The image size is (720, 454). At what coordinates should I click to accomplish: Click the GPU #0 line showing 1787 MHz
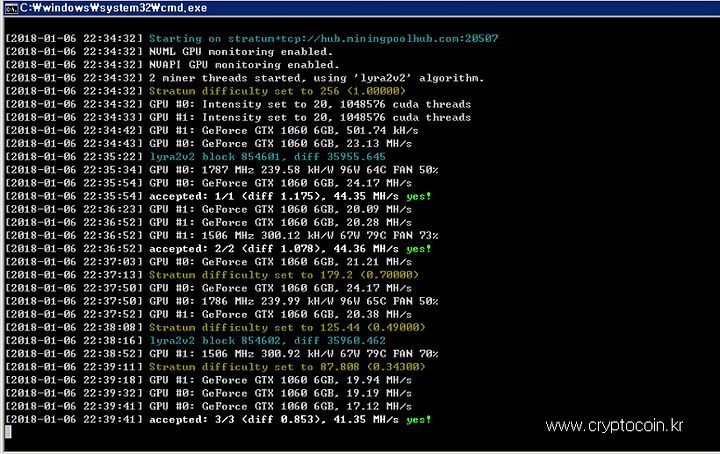[x=222, y=170]
